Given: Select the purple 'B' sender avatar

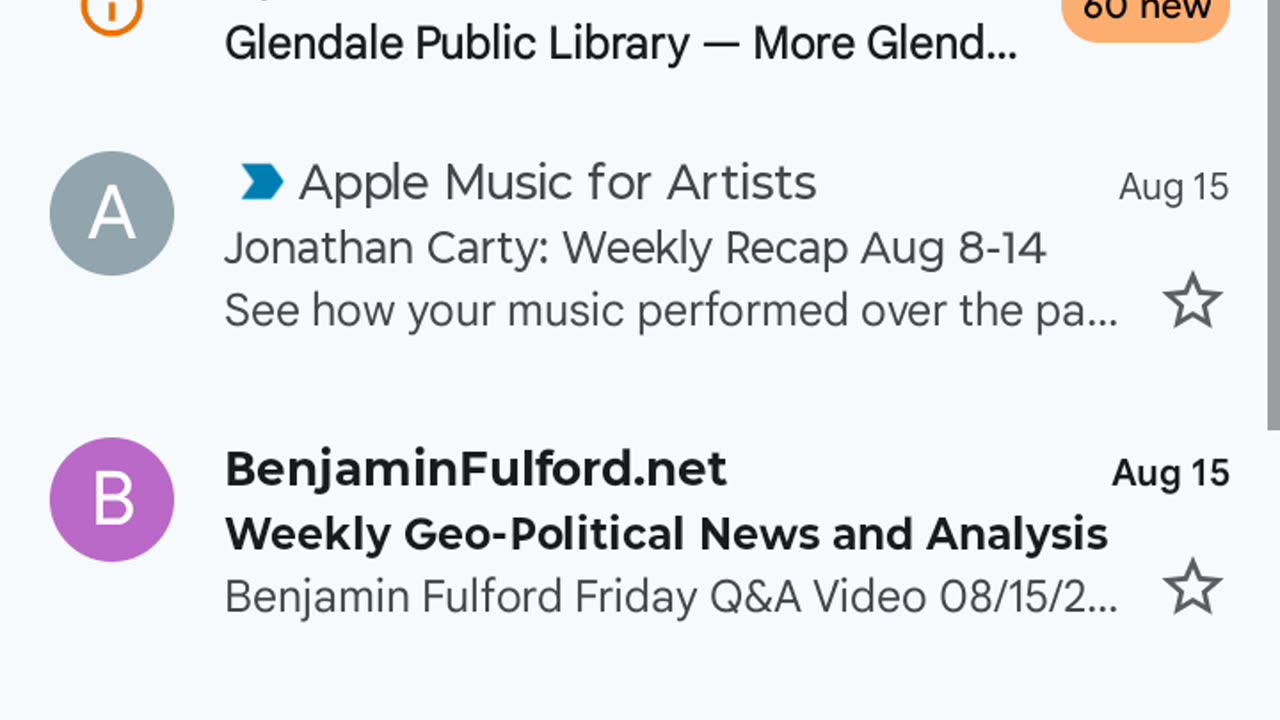Looking at the screenshot, I should [112, 499].
